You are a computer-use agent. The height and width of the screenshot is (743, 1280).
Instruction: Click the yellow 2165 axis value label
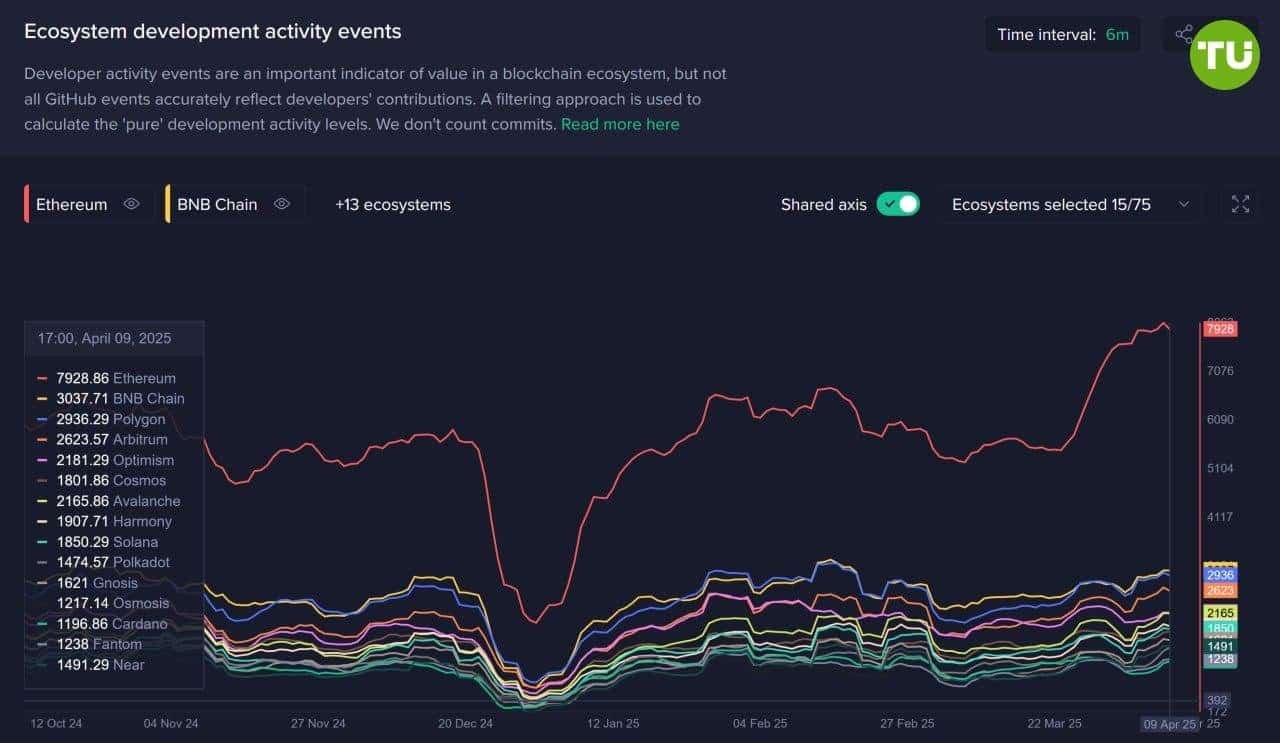tap(1220, 612)
